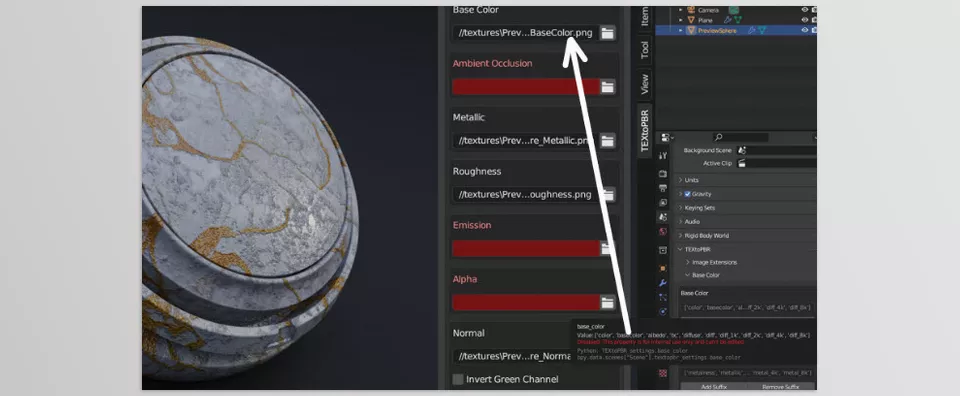
Task: Open file browser for Metallic texture
Action: 607,141
